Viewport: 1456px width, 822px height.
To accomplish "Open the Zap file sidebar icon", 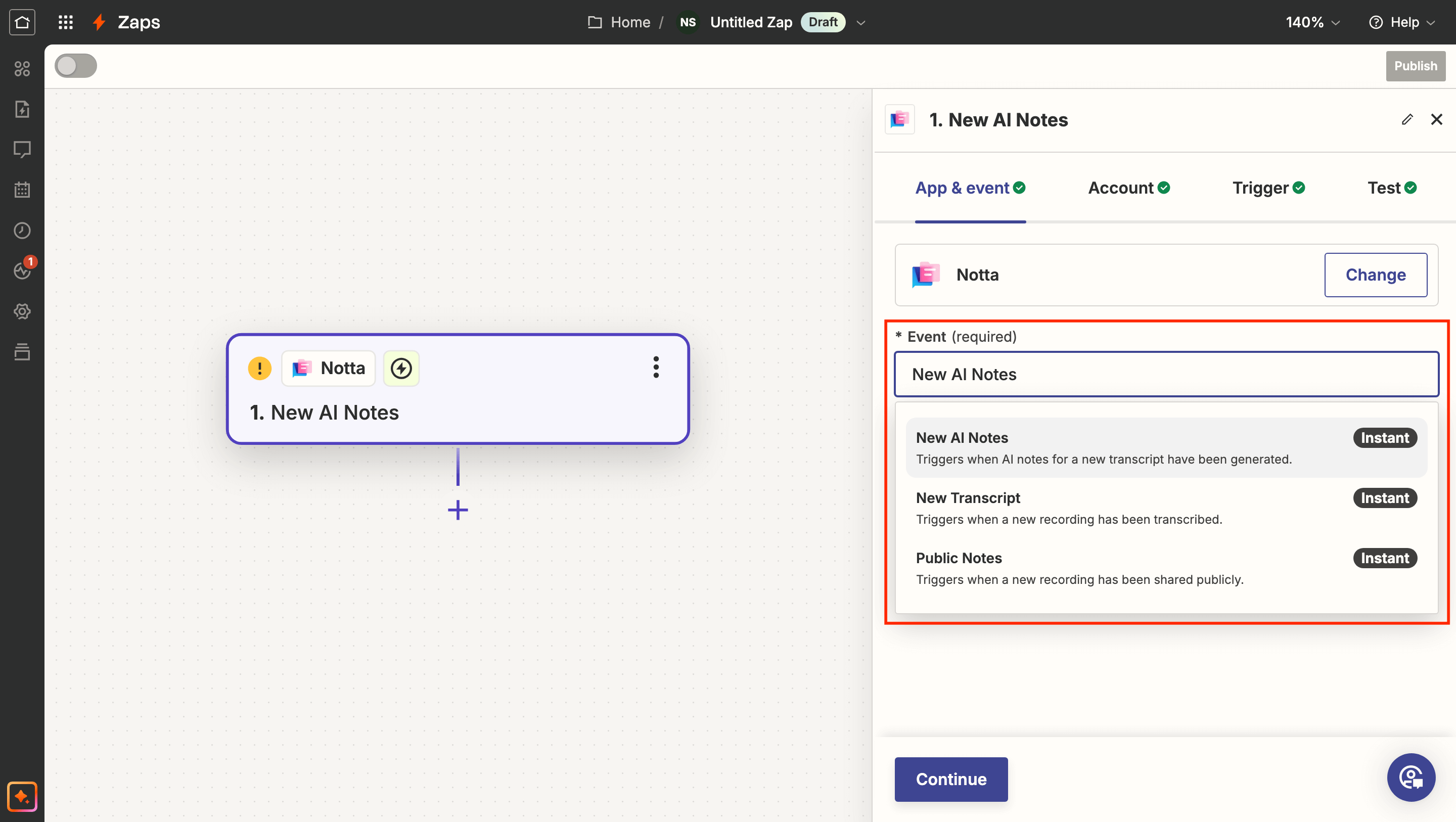I will tap(22, 109).
